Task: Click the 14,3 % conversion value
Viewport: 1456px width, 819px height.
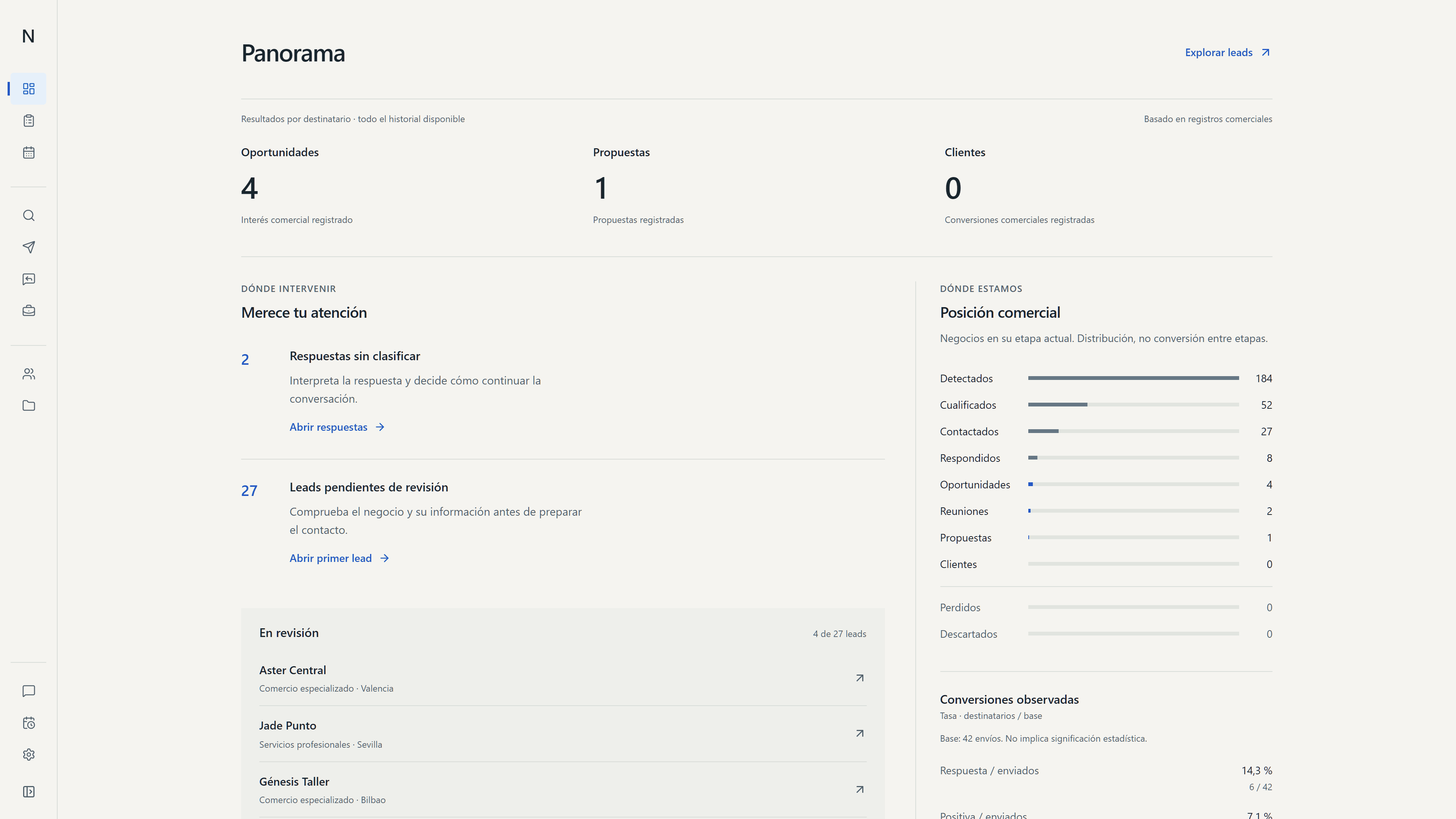Action: point(1257,770)
